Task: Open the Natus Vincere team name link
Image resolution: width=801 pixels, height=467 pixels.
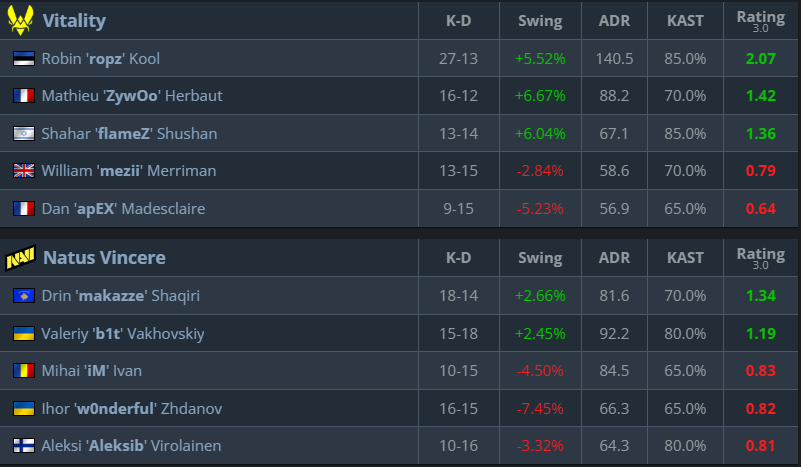Action: tap(104, 258)
